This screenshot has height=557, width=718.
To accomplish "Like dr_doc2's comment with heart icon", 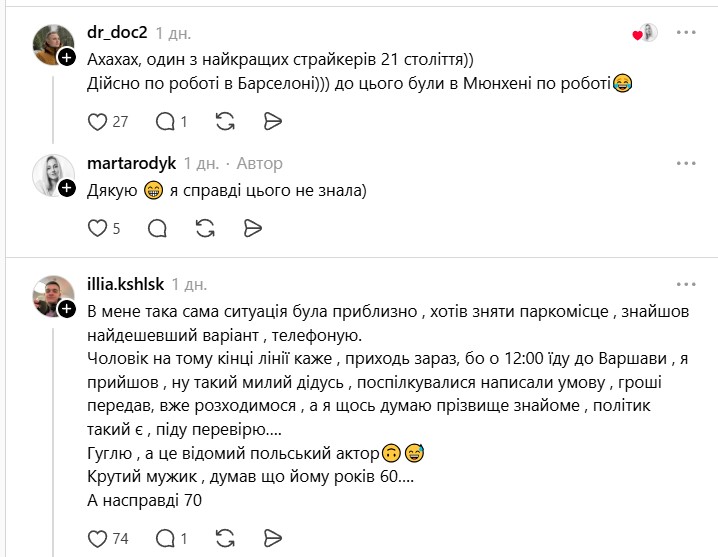I will [98, 122].
